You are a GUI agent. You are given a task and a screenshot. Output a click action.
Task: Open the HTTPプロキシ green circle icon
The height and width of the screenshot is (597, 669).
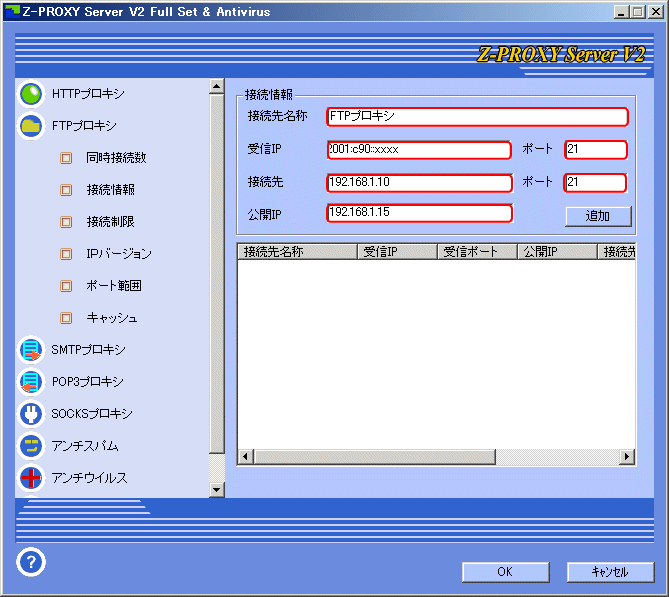(31, 94)
